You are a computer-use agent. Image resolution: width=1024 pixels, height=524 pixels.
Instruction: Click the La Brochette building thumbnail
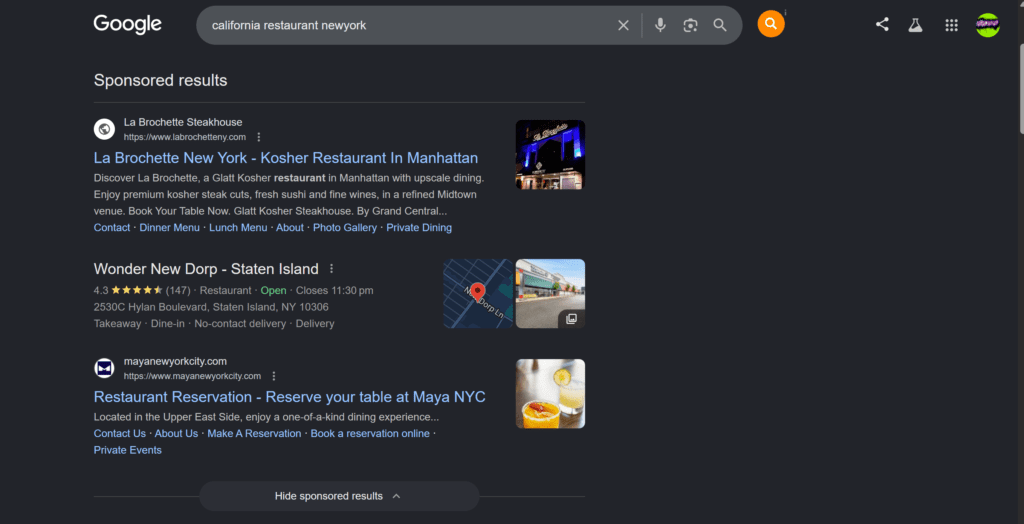(x=550, y=155)
